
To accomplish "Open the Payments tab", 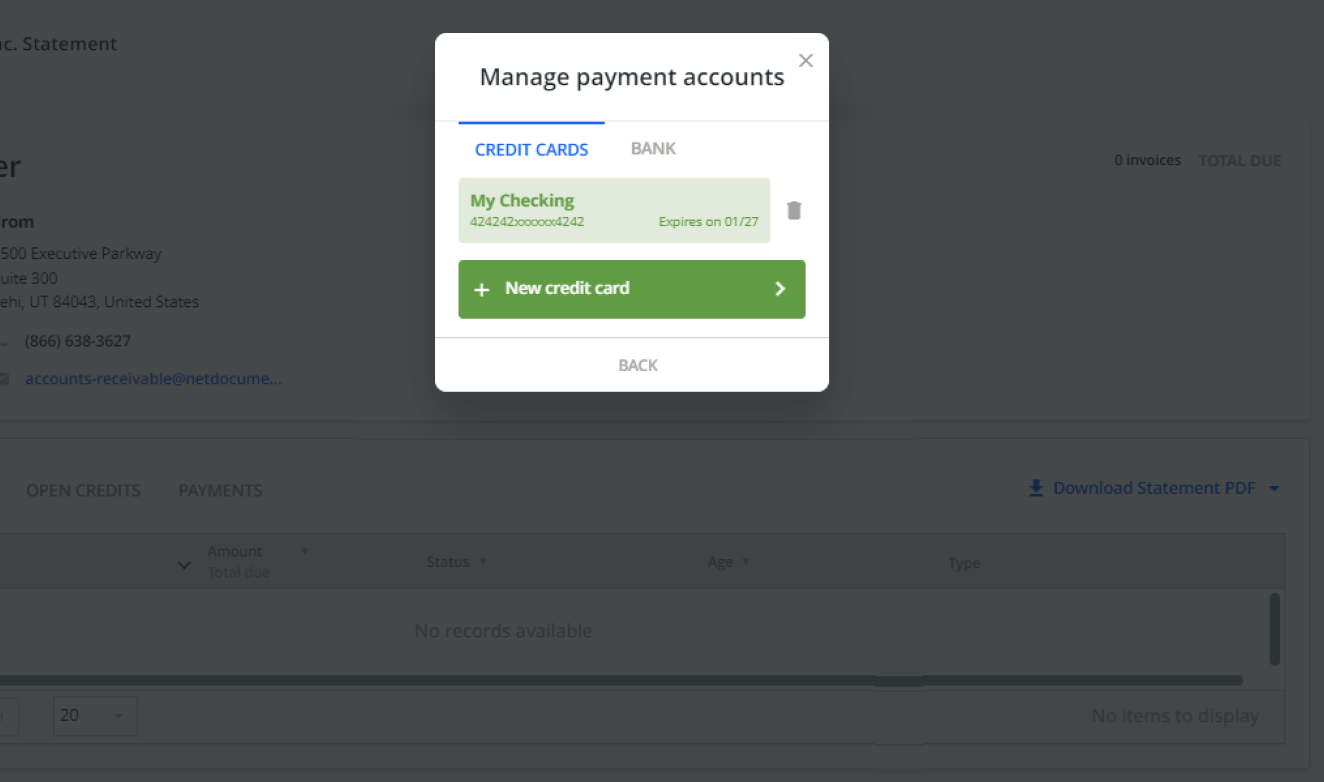I will tap(220, 490).
